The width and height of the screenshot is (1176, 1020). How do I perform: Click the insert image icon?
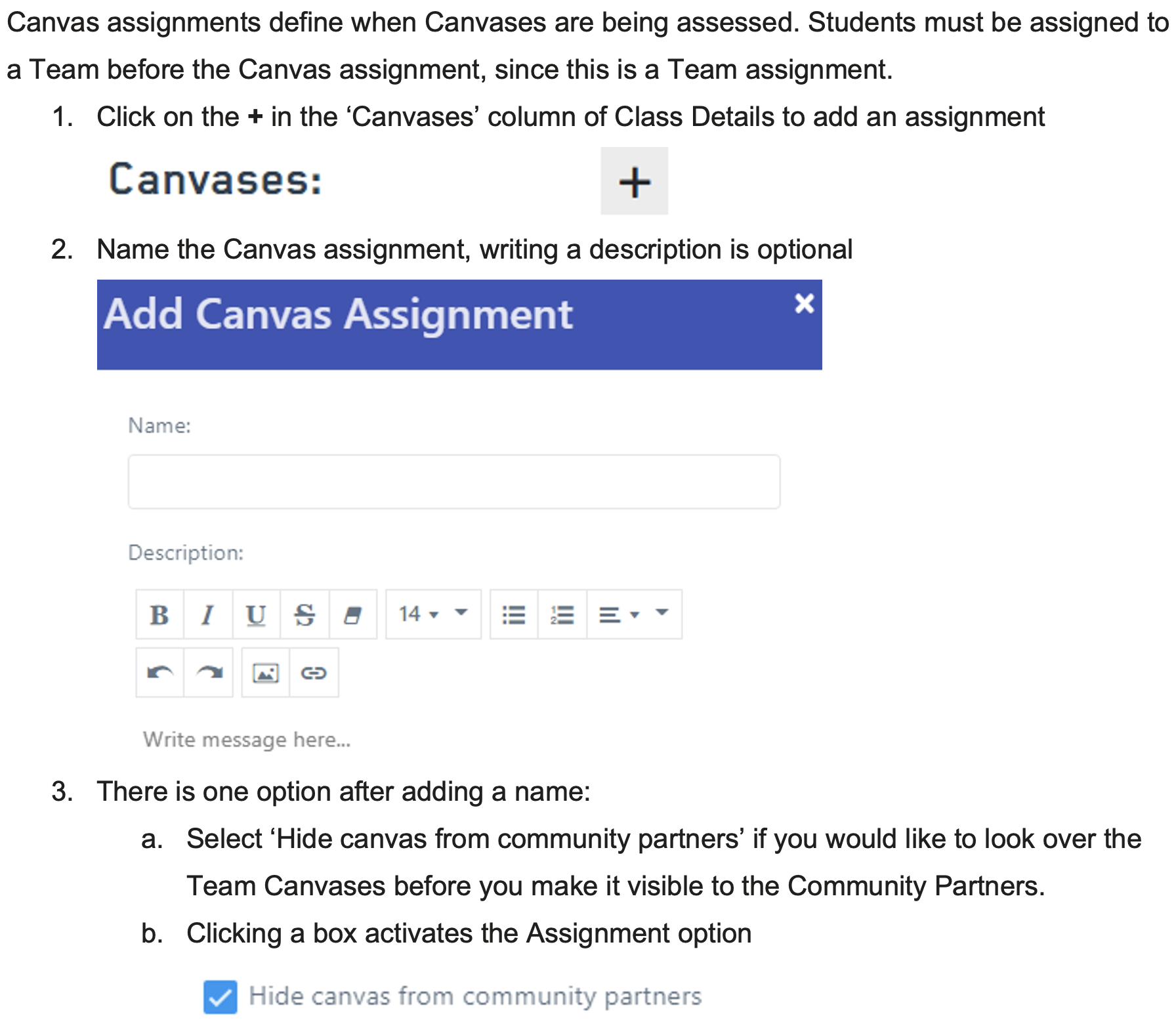[266, 673]
